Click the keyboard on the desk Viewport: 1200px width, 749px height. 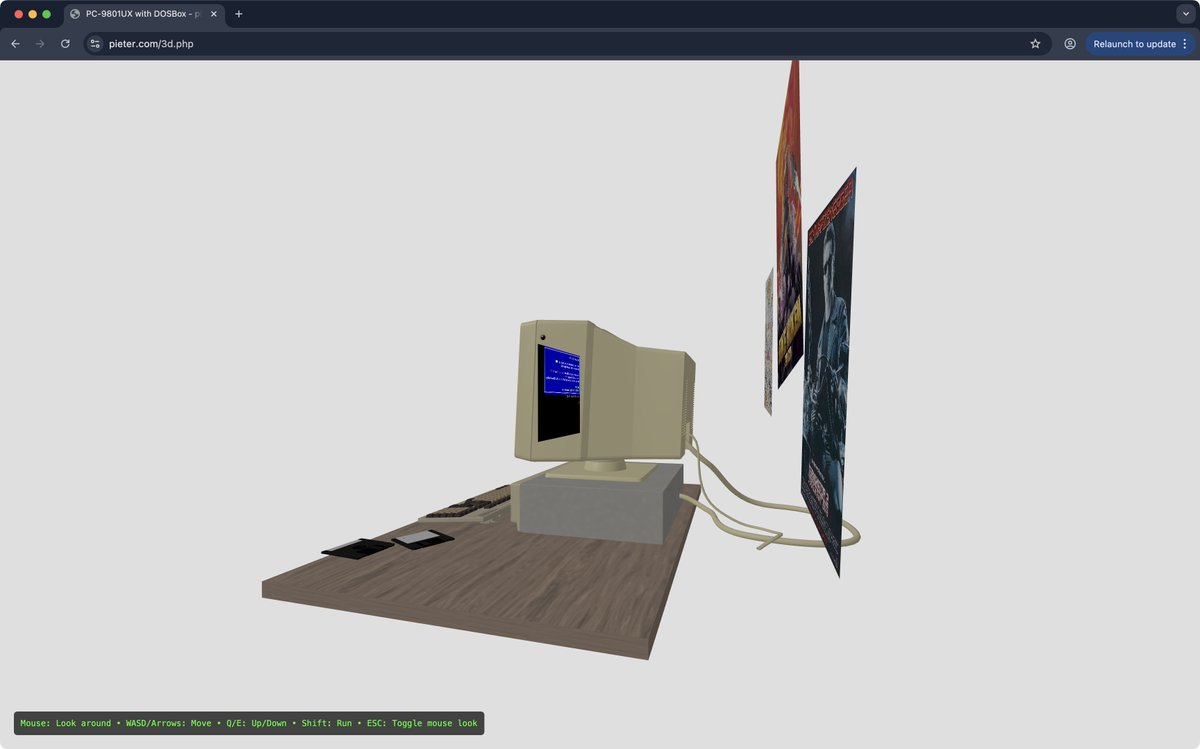pos(467,505)
